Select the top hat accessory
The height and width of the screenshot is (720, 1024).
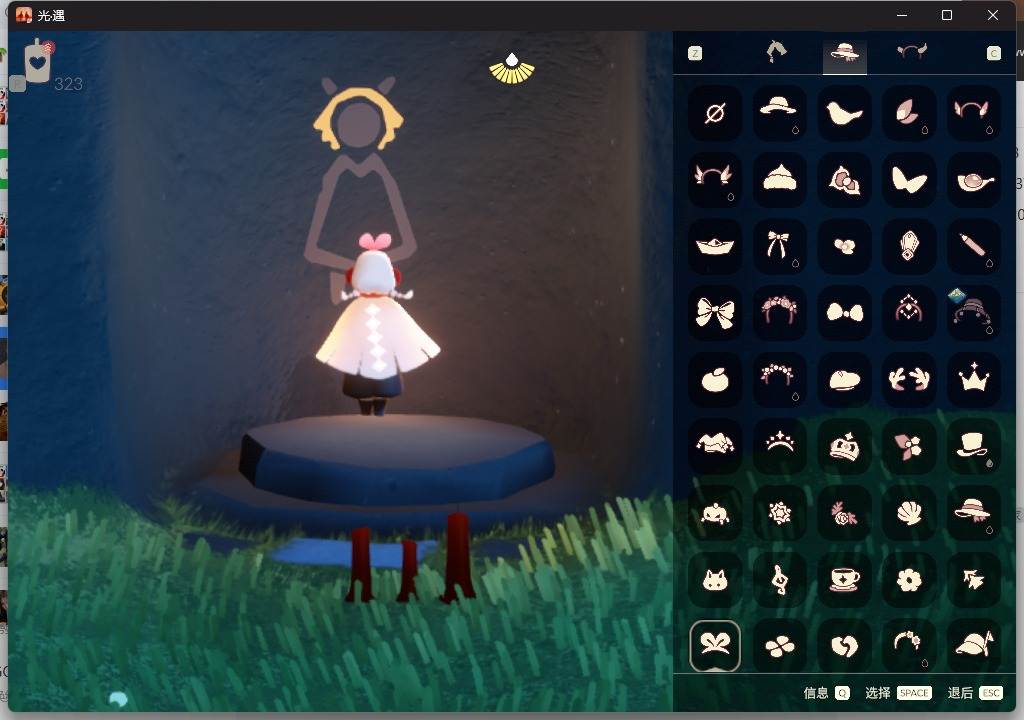[973, 446]
